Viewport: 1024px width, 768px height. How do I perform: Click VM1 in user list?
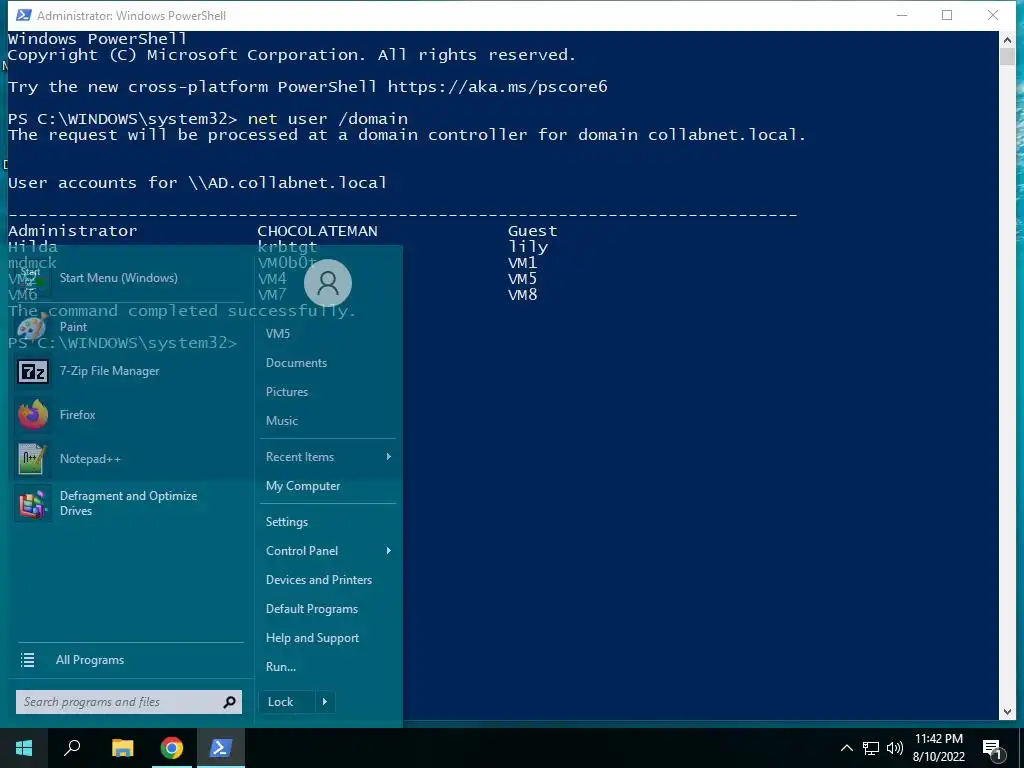[x=522, y=263]
